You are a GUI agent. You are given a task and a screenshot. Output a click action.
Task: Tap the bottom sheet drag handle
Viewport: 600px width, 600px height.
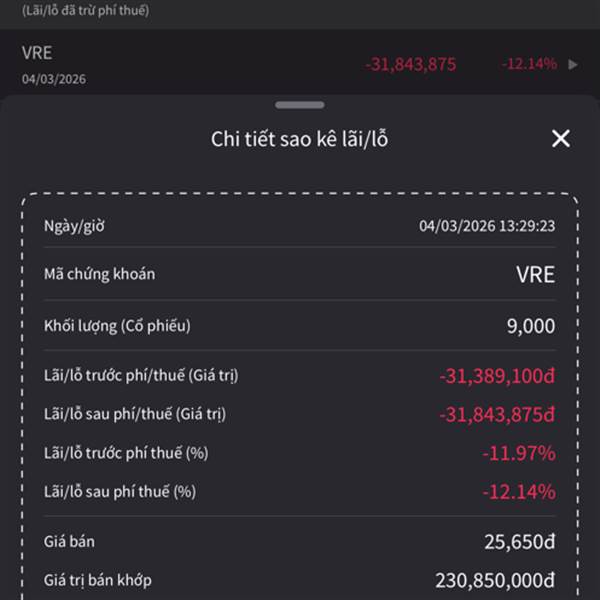(x=300, y=105)
